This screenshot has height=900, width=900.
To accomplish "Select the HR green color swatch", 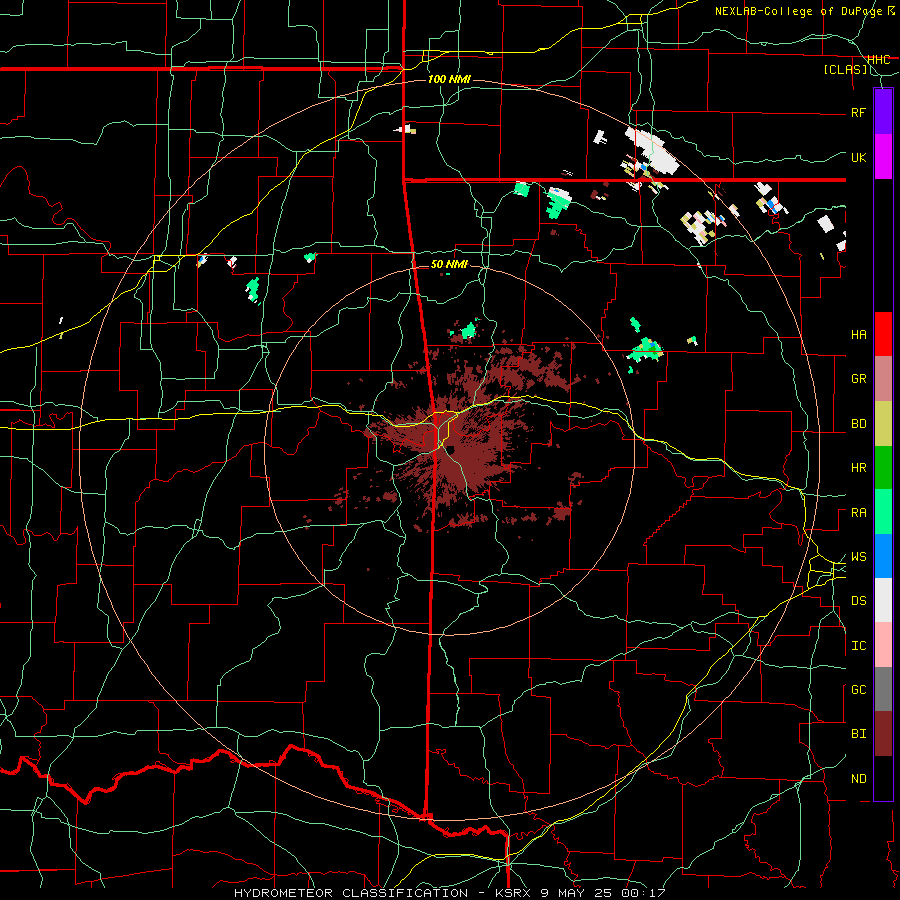I will [883, 467].
